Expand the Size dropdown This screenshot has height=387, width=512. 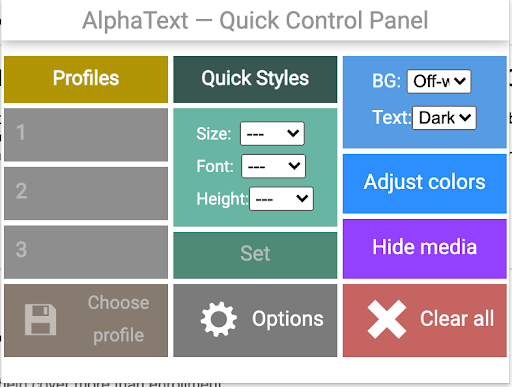tap(272, 134)
